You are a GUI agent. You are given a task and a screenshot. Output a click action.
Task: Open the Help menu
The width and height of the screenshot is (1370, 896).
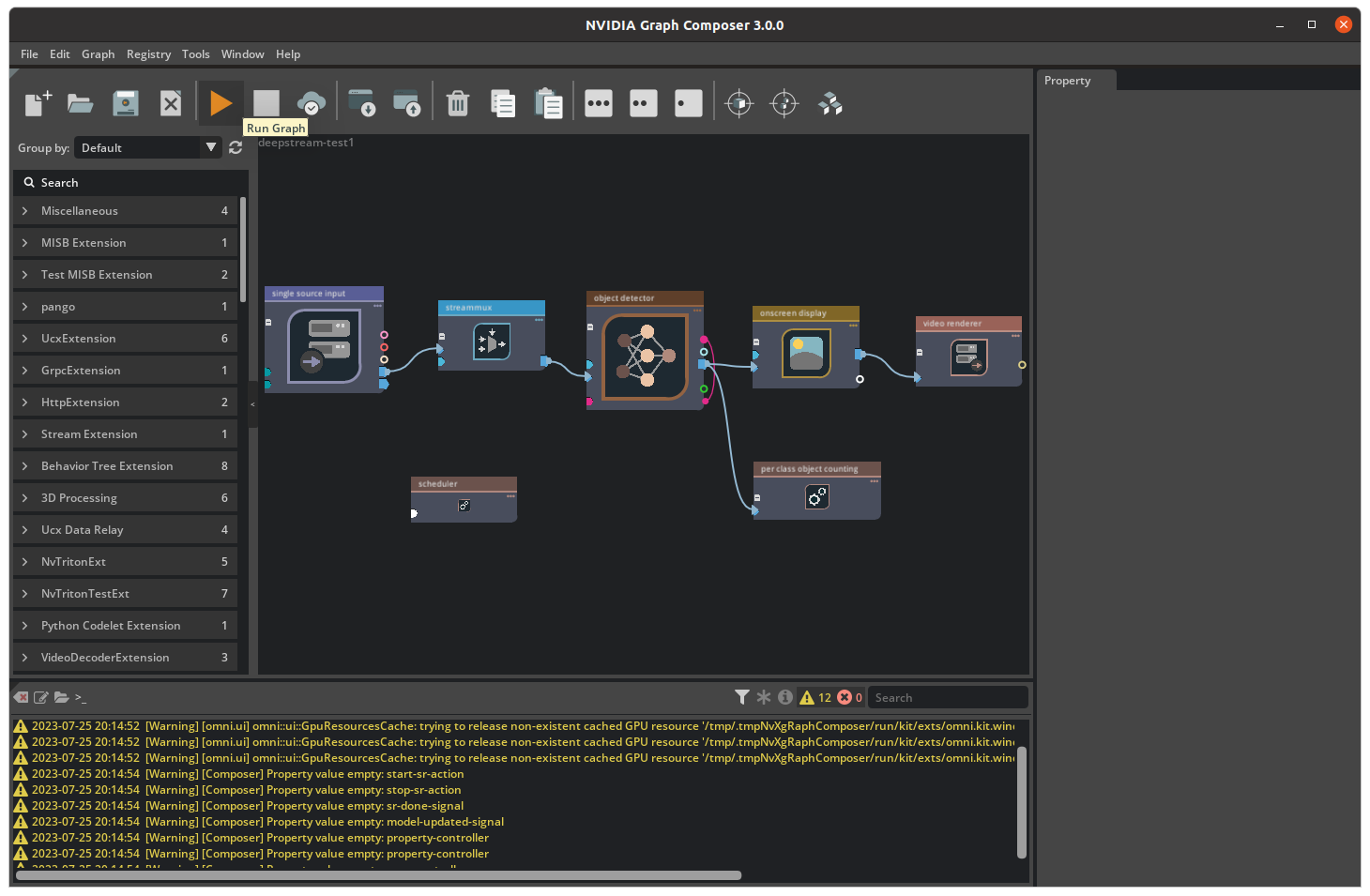pos(288,54)
